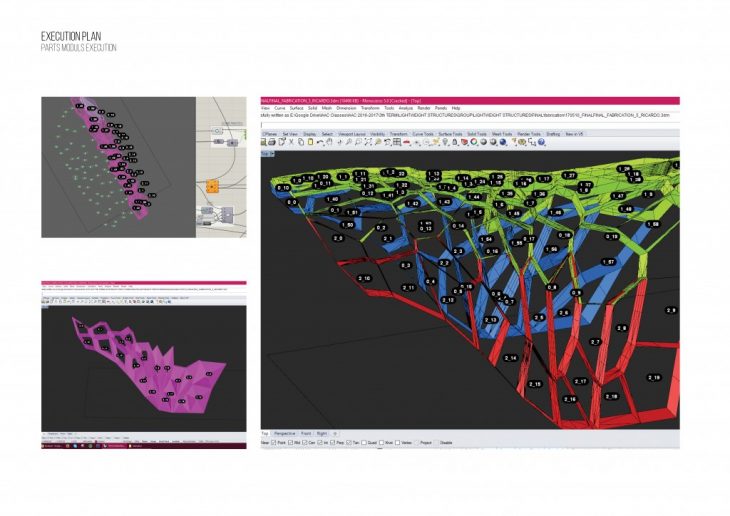The height and width of the screenshot is (516, 730).
Task: Switch to the Perspective viewport tab
Action: (x=286, y=433)
